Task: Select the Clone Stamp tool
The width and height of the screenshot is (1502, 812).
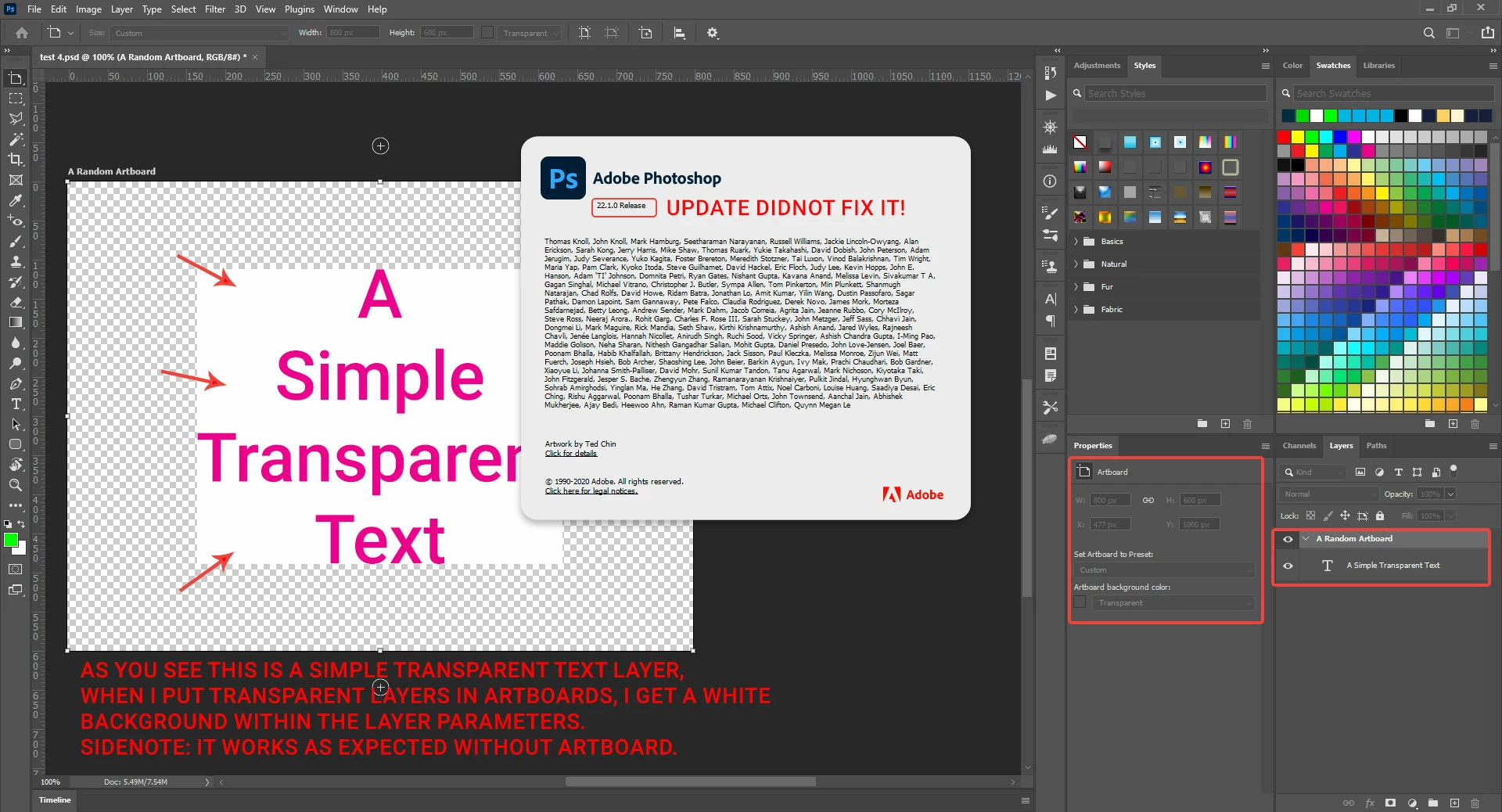Action: coord(16,261)
